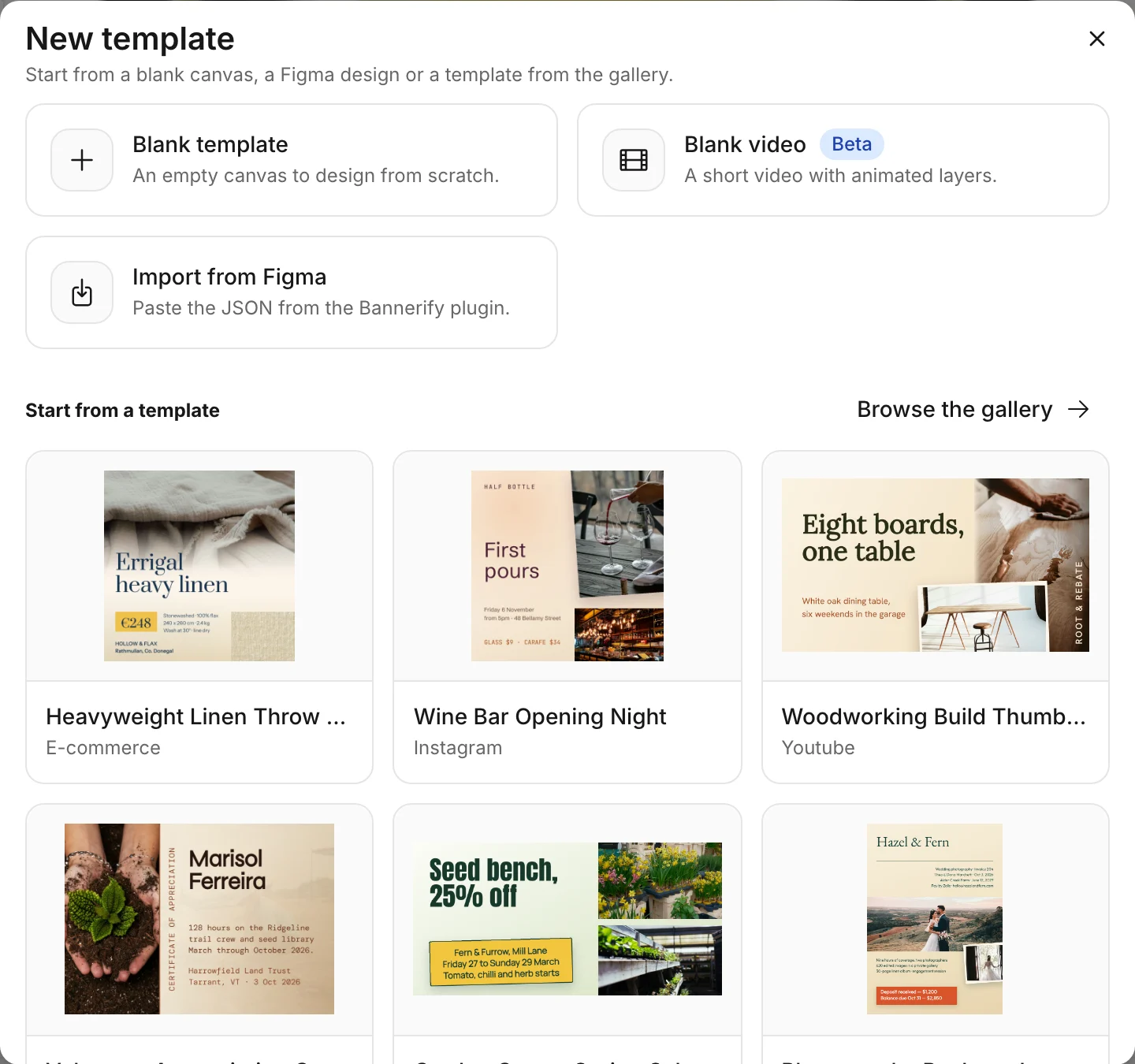Select the First pours wine bar thumbnail

pyautogui.click(x=567, y=566)
